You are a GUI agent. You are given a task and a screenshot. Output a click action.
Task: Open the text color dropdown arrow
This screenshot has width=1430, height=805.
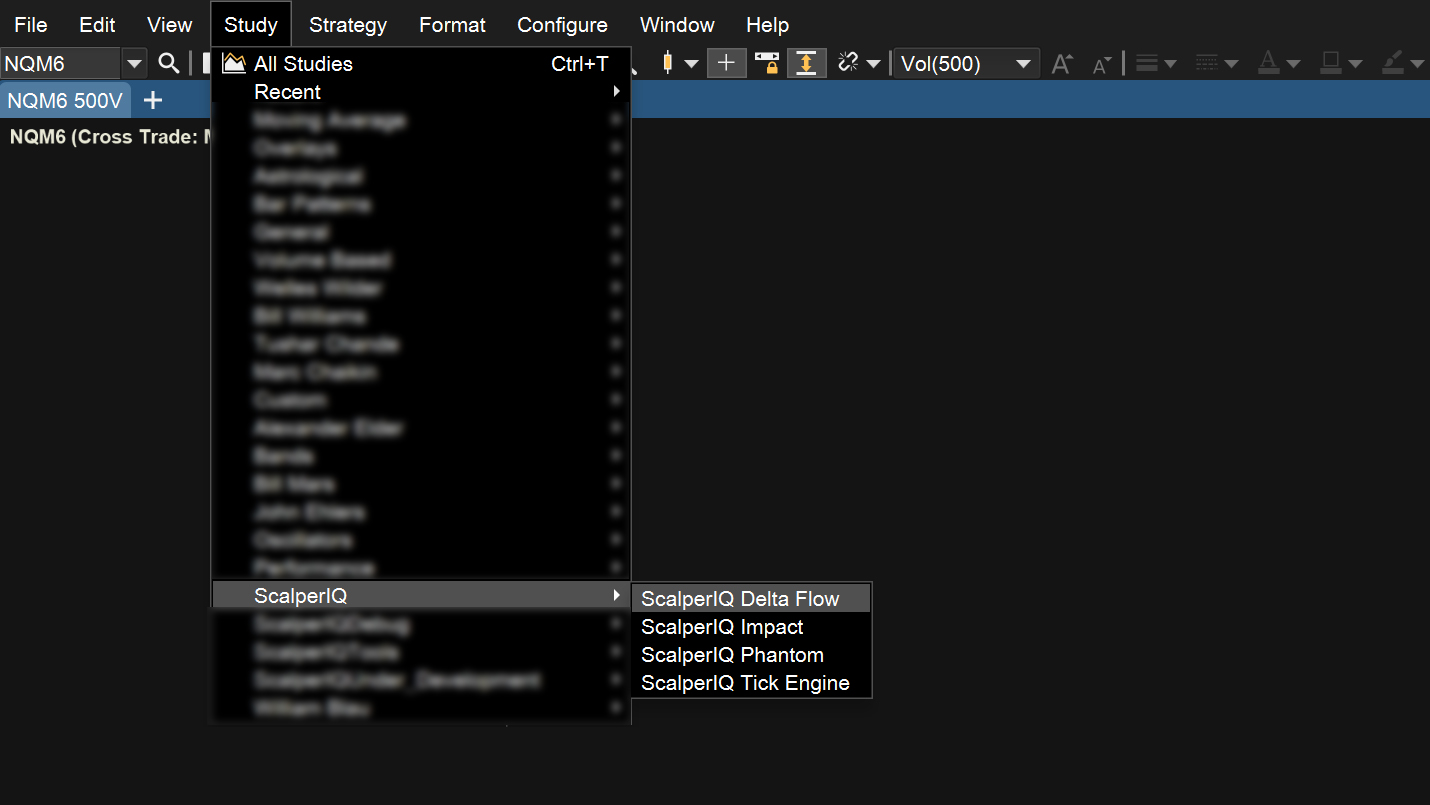tap(1293, 65)
